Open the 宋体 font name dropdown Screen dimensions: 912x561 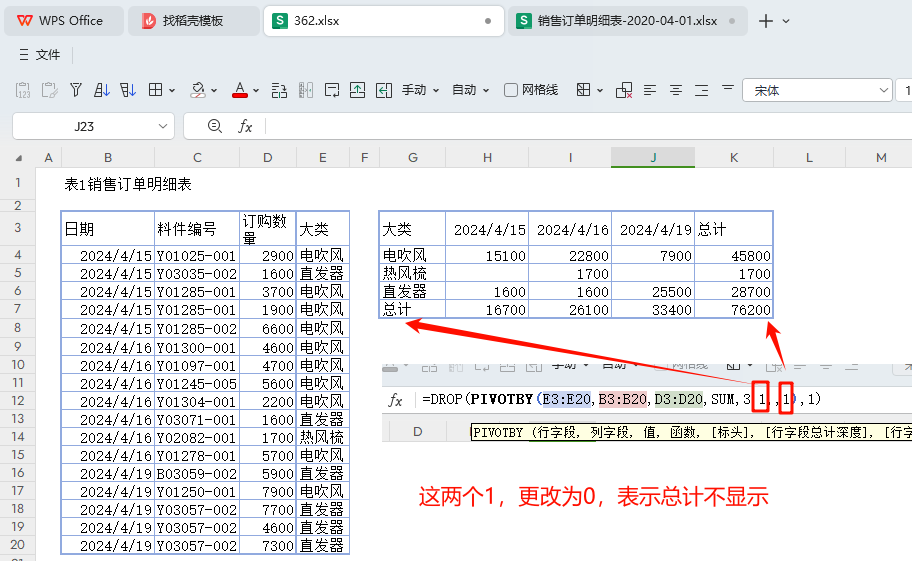(817, 90)
